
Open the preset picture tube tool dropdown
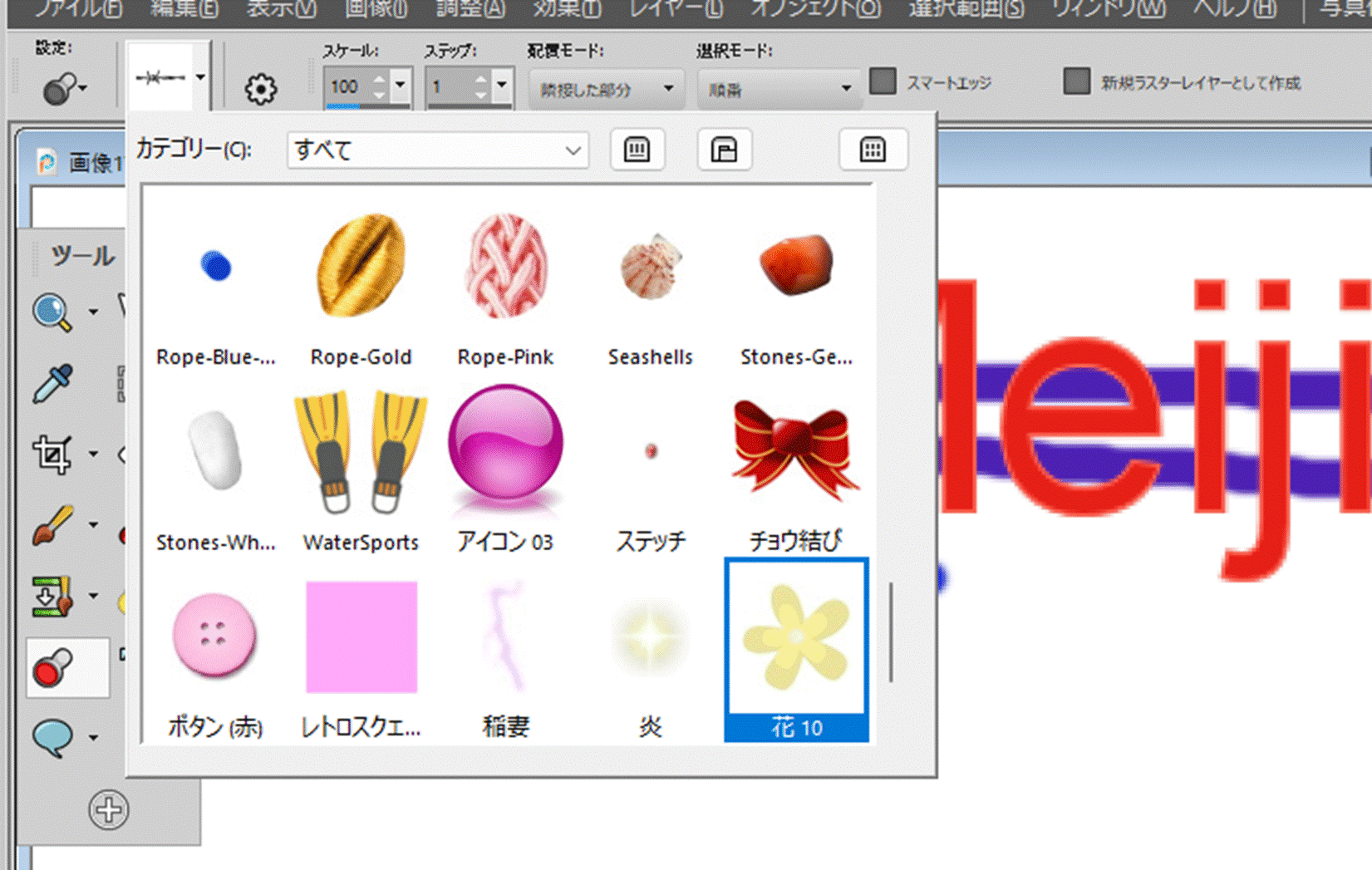pyautogui.click(x=66, y=88)
